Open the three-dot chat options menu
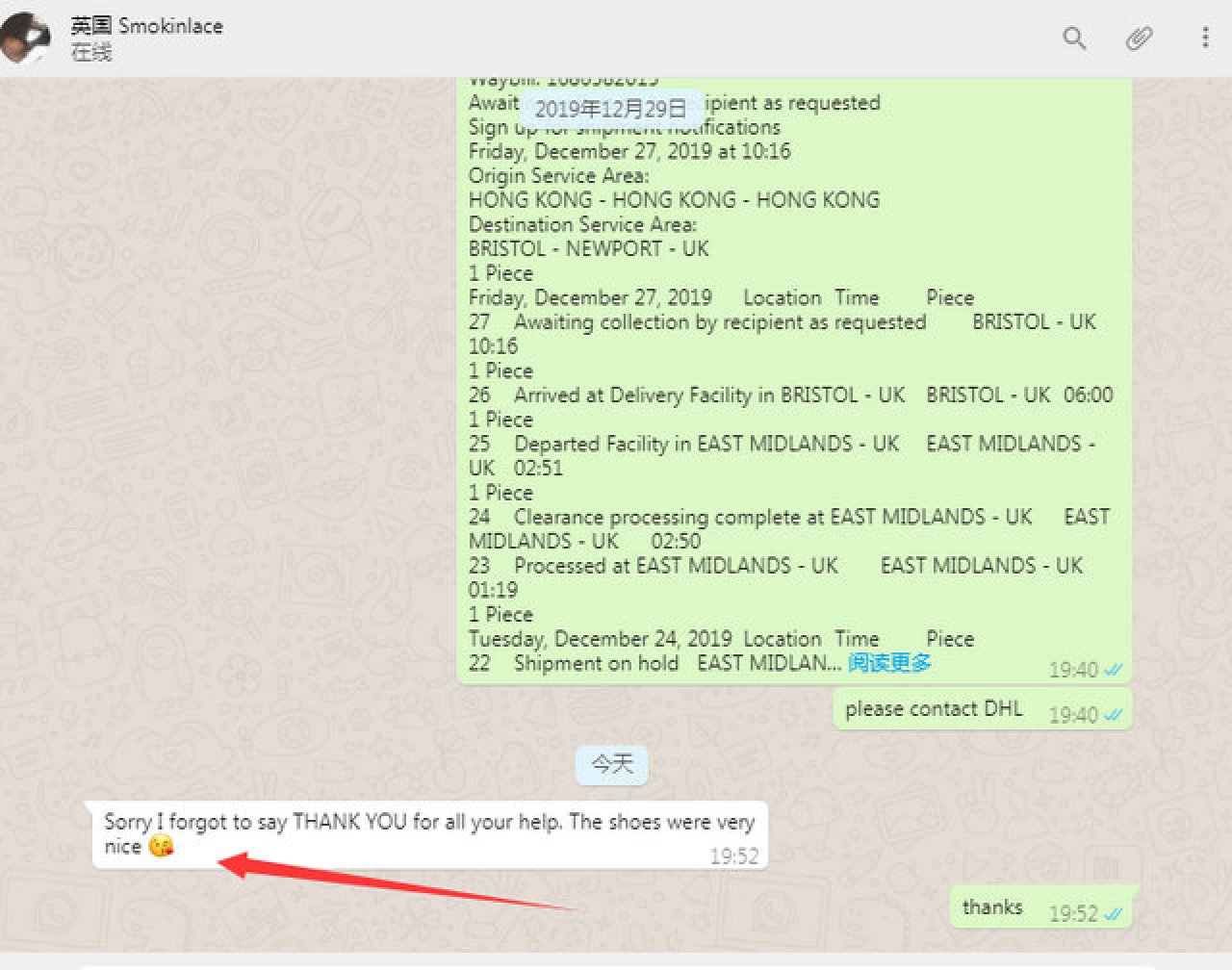Viewport: 1232px width, 970px height. click(x=1204, y=38)
